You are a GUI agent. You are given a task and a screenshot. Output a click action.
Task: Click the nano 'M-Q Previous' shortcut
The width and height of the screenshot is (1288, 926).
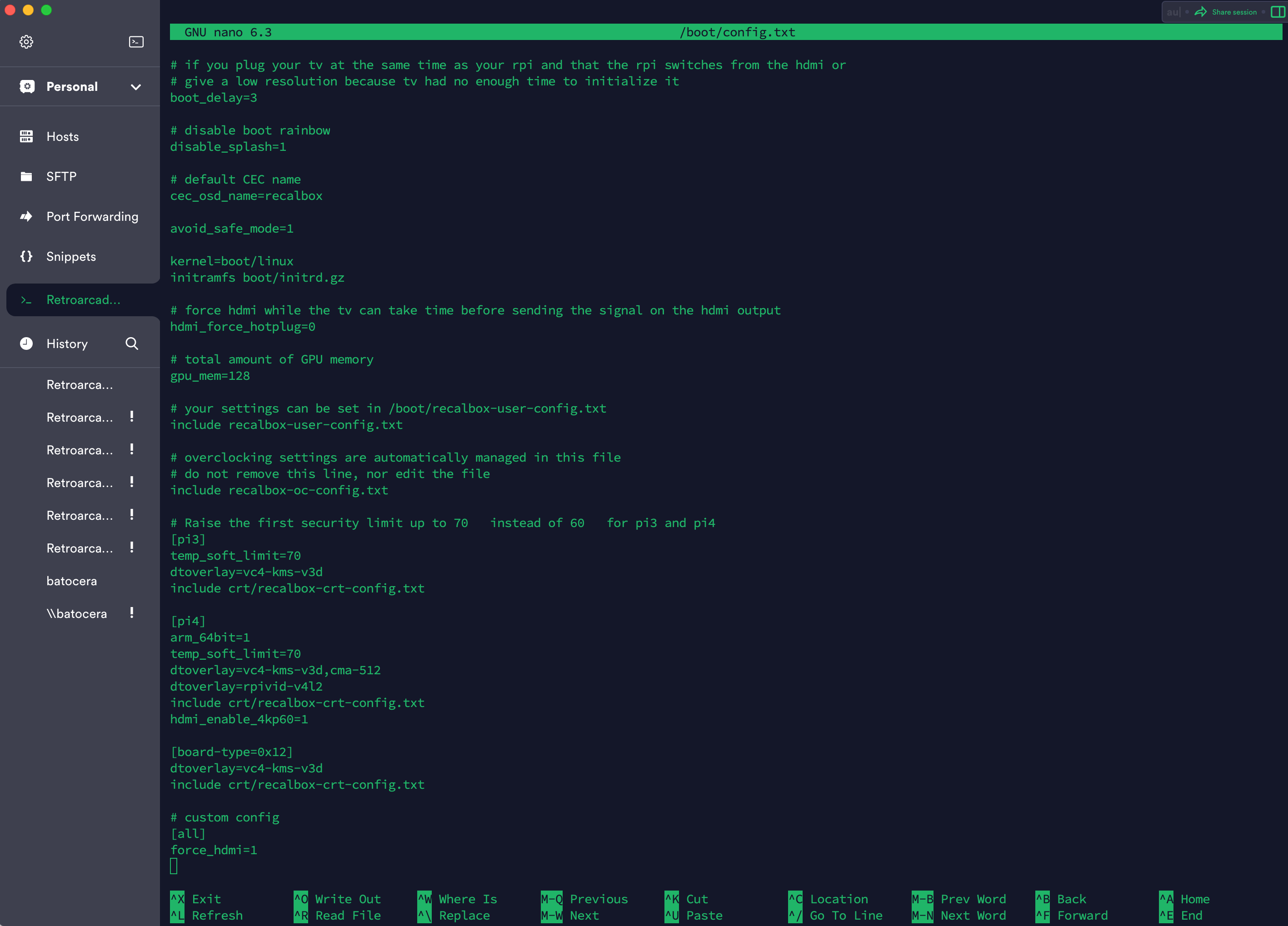(584, 899)
